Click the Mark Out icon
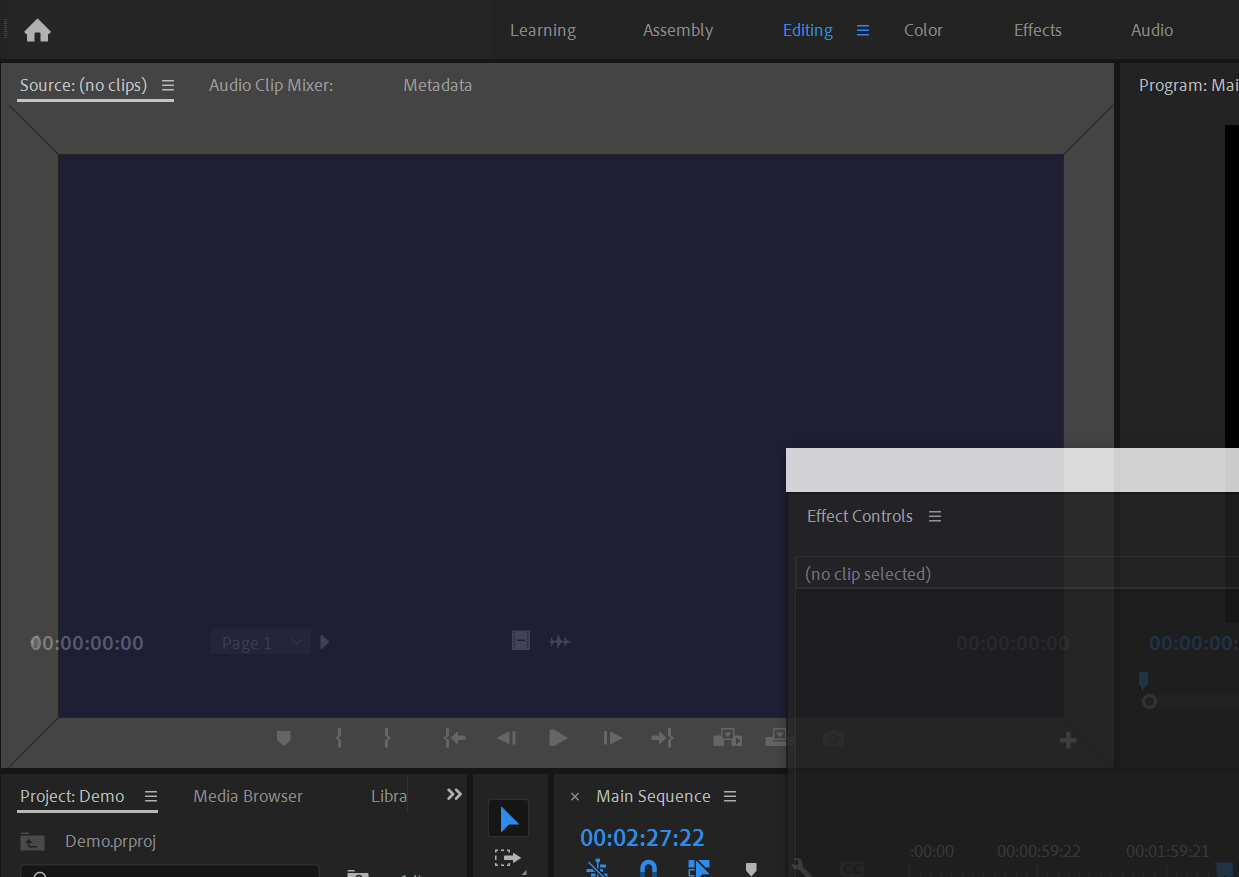 click(386, 737)
